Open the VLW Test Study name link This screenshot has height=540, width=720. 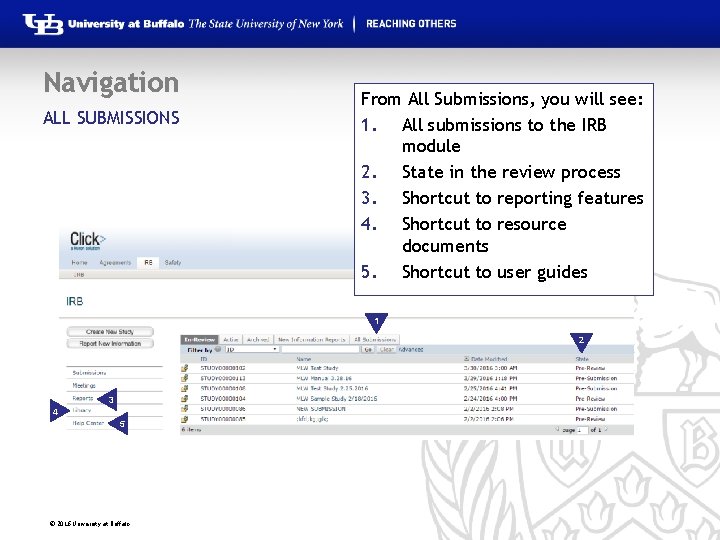point(317,368)
